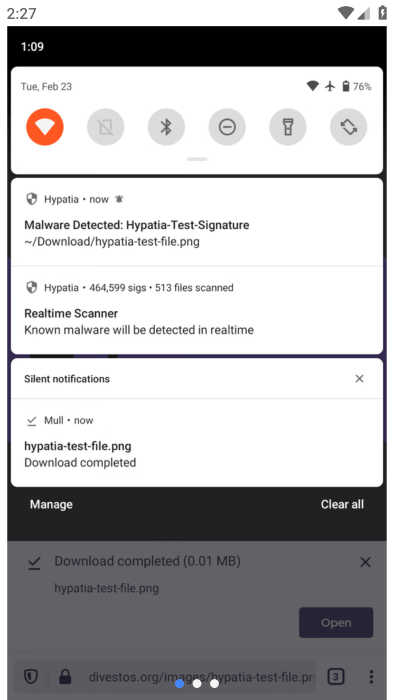The width and height of the screenshot is (394, 700).
Task: Open the browser tab counter showing 3
Action: click(x=336, y=677)
